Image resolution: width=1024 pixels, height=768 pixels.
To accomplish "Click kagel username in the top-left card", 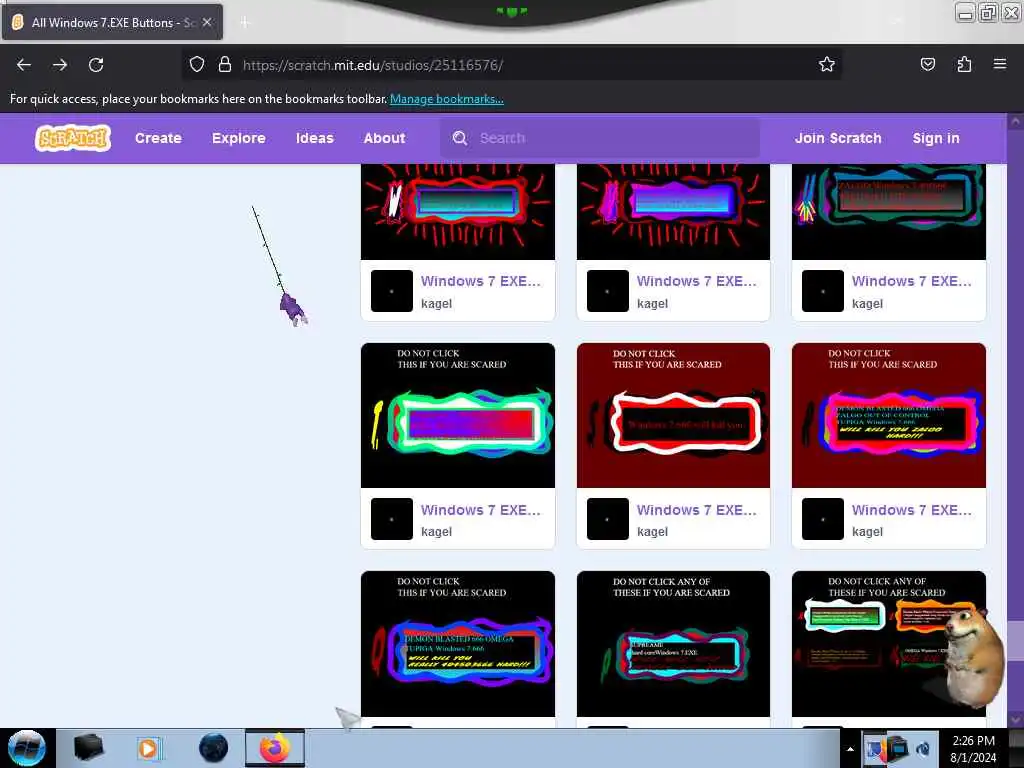I will (436, 304).
